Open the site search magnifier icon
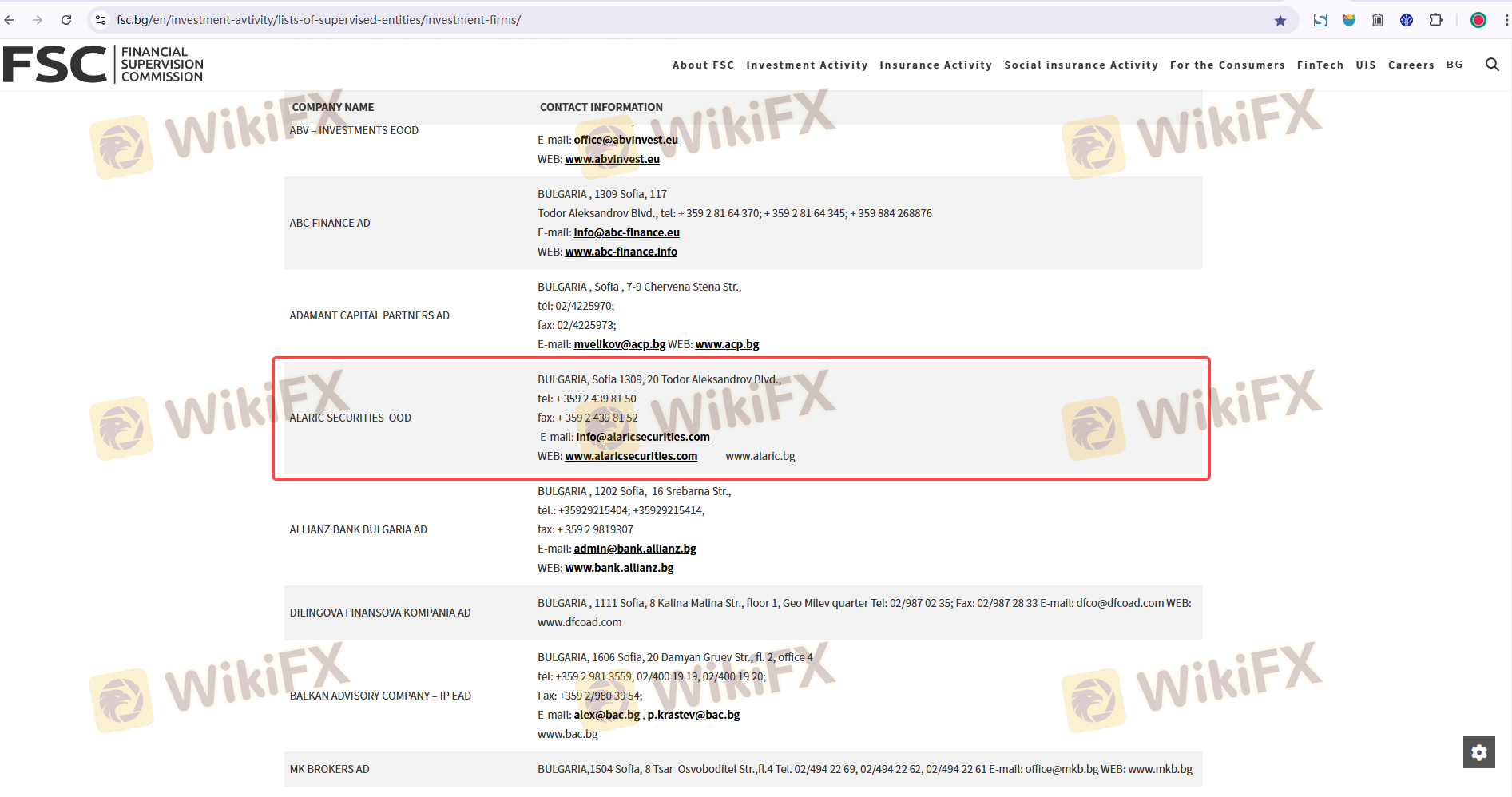The height and width of the screenshot is (797, 1512). coord(1492,65)
